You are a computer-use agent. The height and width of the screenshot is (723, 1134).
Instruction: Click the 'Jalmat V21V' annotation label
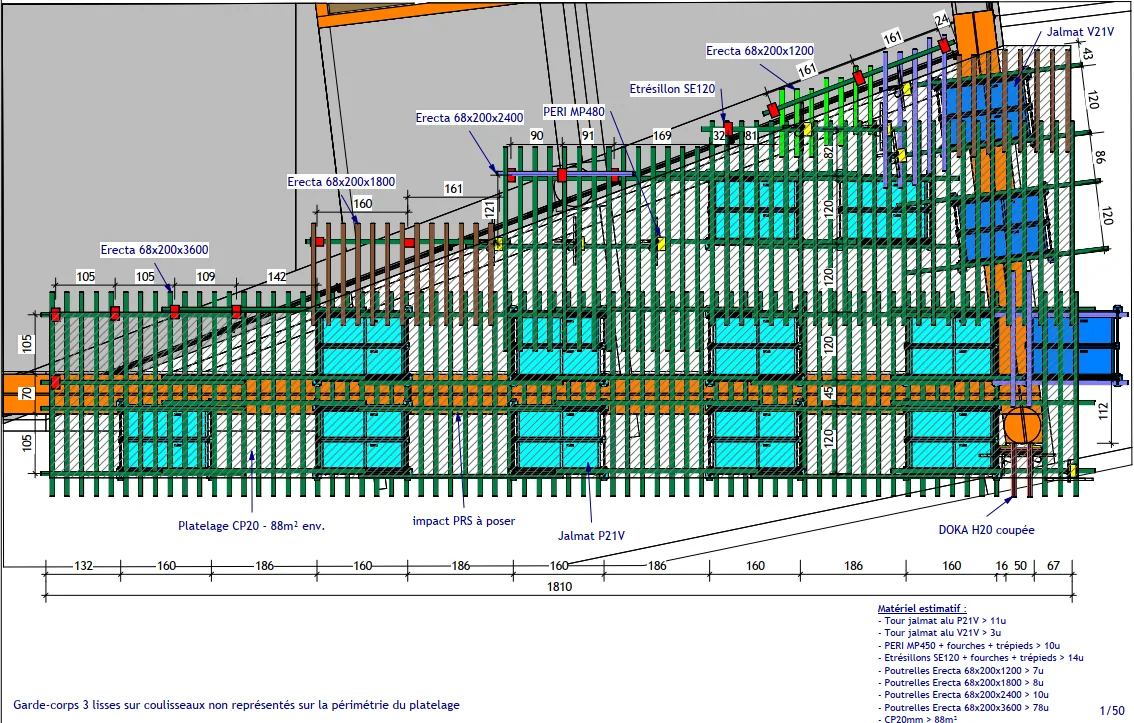[x=1080, y=32]
